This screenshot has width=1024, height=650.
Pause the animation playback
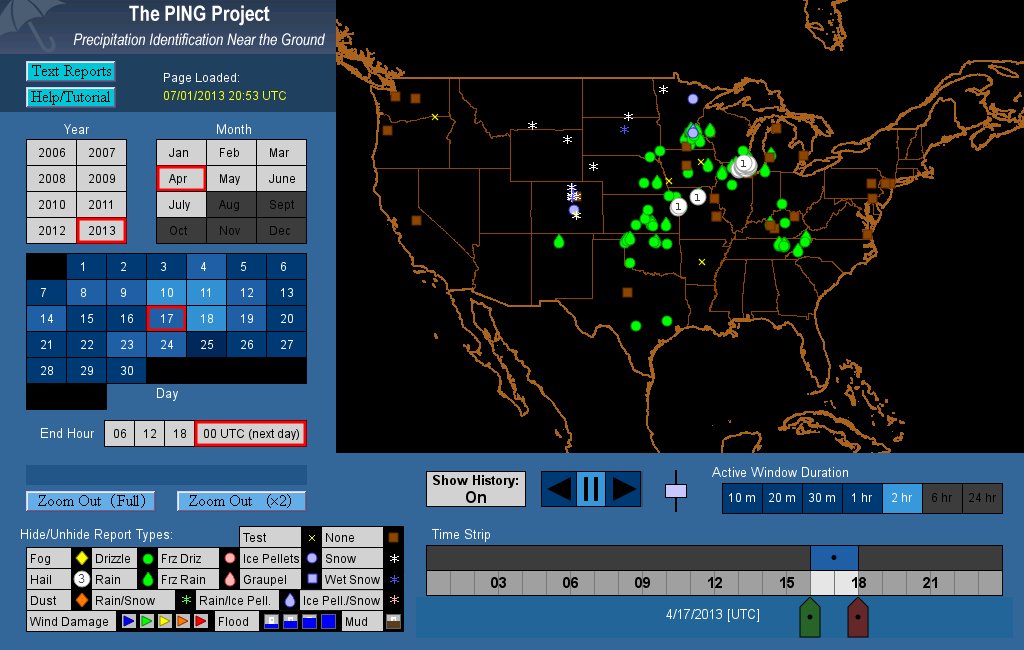(590, 489)
